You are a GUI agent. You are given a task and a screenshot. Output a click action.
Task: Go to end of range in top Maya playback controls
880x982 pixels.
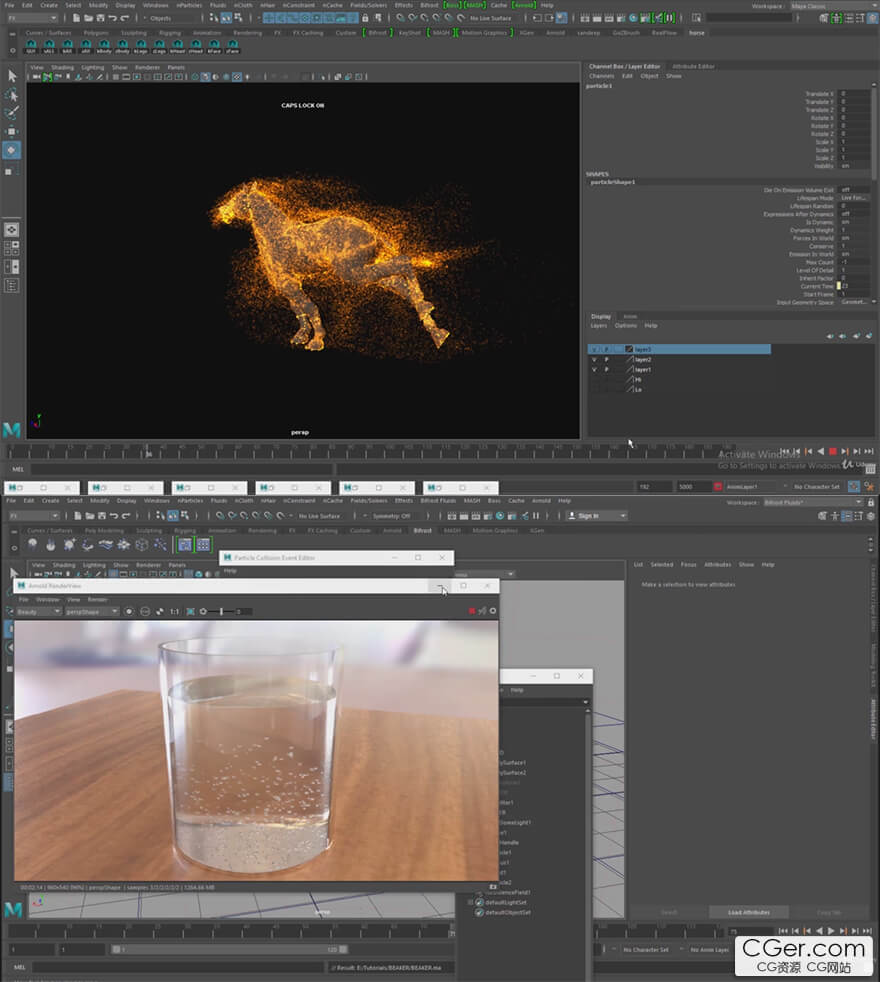(x=869, y=451)
